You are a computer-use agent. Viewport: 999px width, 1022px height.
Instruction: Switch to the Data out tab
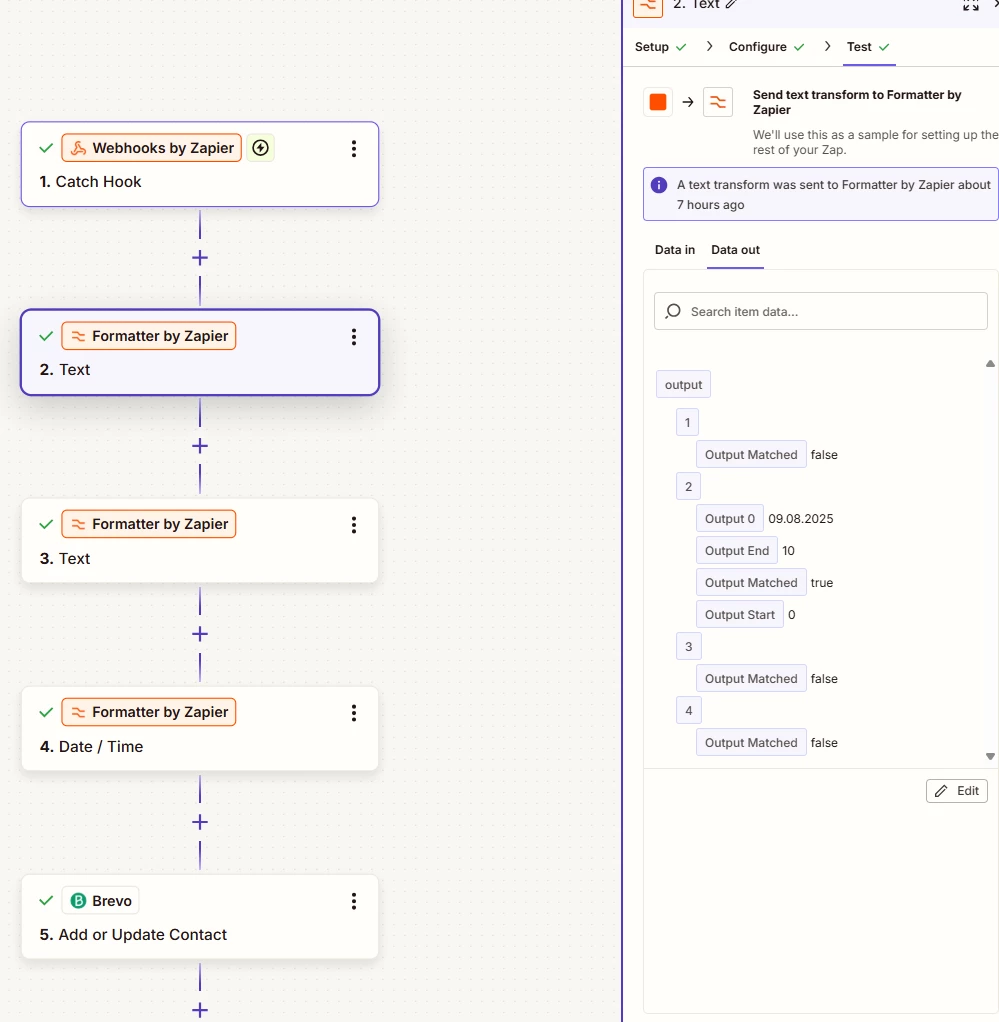[x=735, y=250]
